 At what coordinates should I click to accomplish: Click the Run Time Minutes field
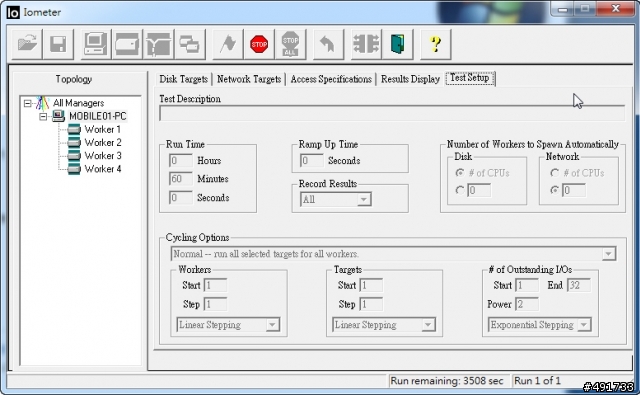[x=180, y=179]
